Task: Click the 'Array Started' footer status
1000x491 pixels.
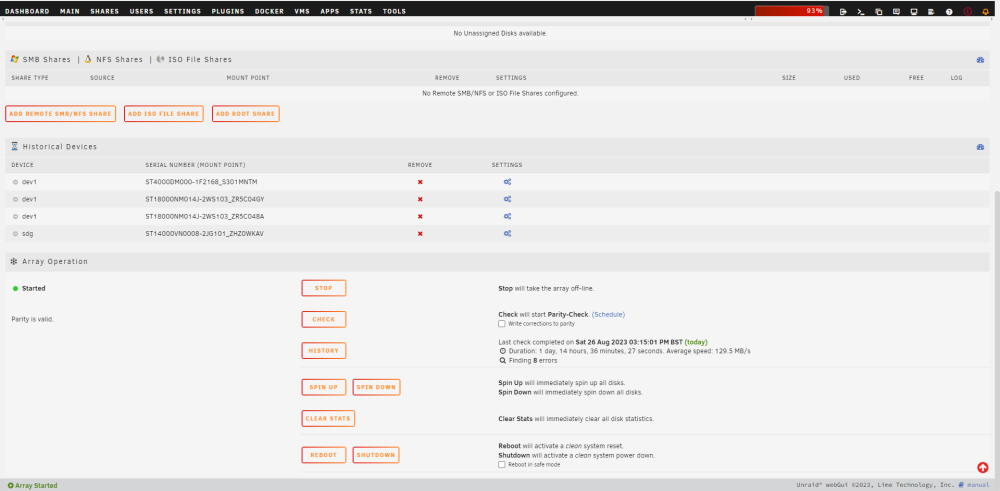Action: tap(33, 485)
